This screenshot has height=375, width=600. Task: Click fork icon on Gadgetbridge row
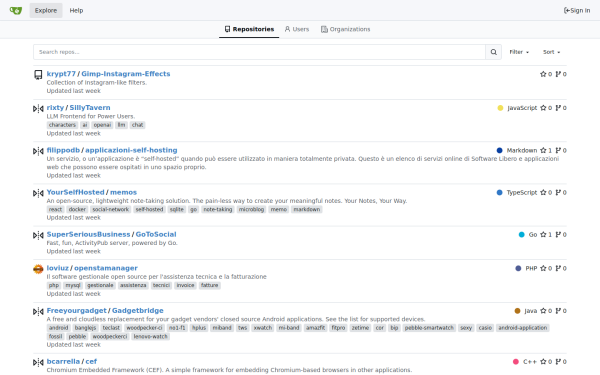coord(558,311)
